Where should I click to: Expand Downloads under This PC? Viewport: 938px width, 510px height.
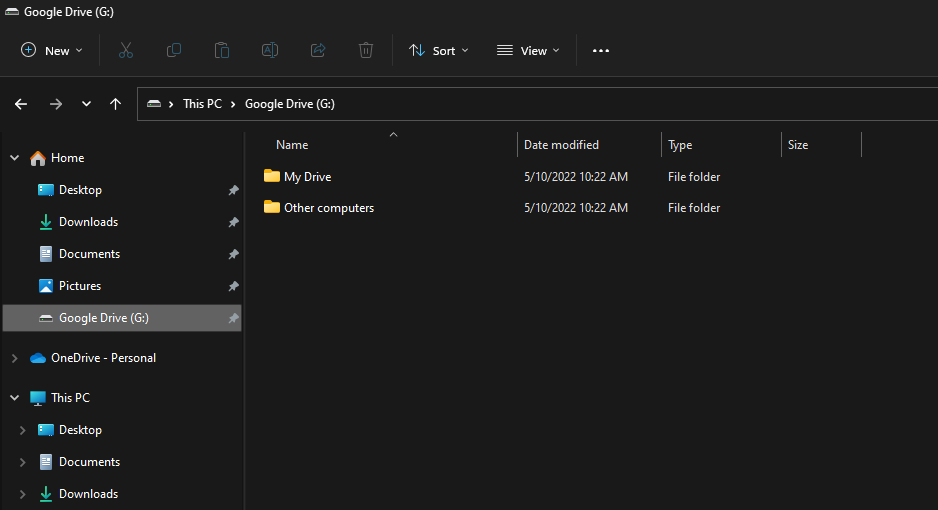coord(23,494)
